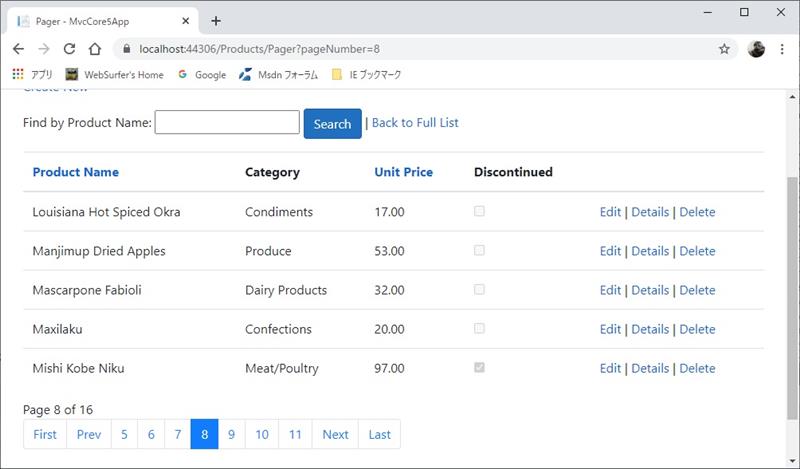Open new tab with plus icon
Screen dimensions: 800x469
click(216, 21)
